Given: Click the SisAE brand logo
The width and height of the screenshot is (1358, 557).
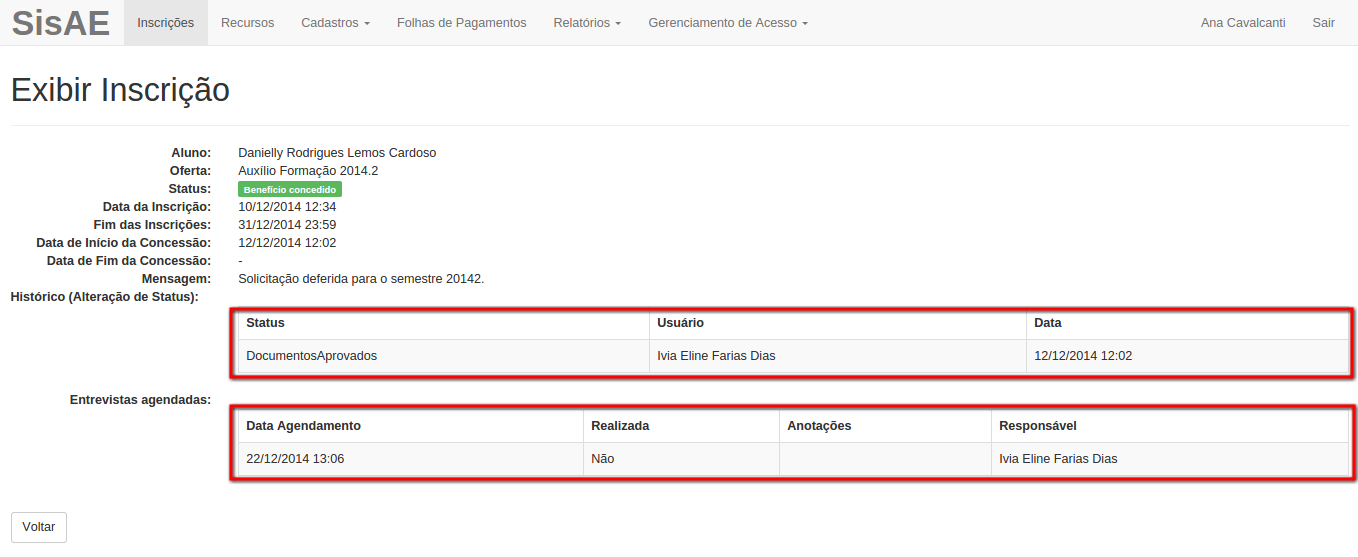Looking at the screenshot, I should click(61, 22).
